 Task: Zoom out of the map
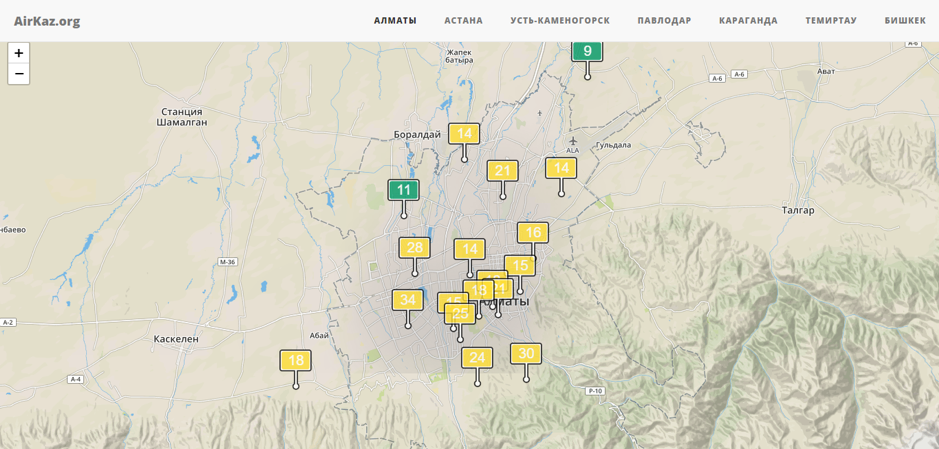18,74
